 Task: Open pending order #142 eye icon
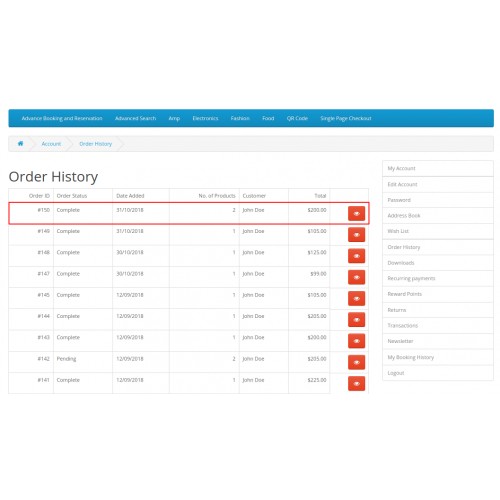pyautogui.click(x=356, y=362)
